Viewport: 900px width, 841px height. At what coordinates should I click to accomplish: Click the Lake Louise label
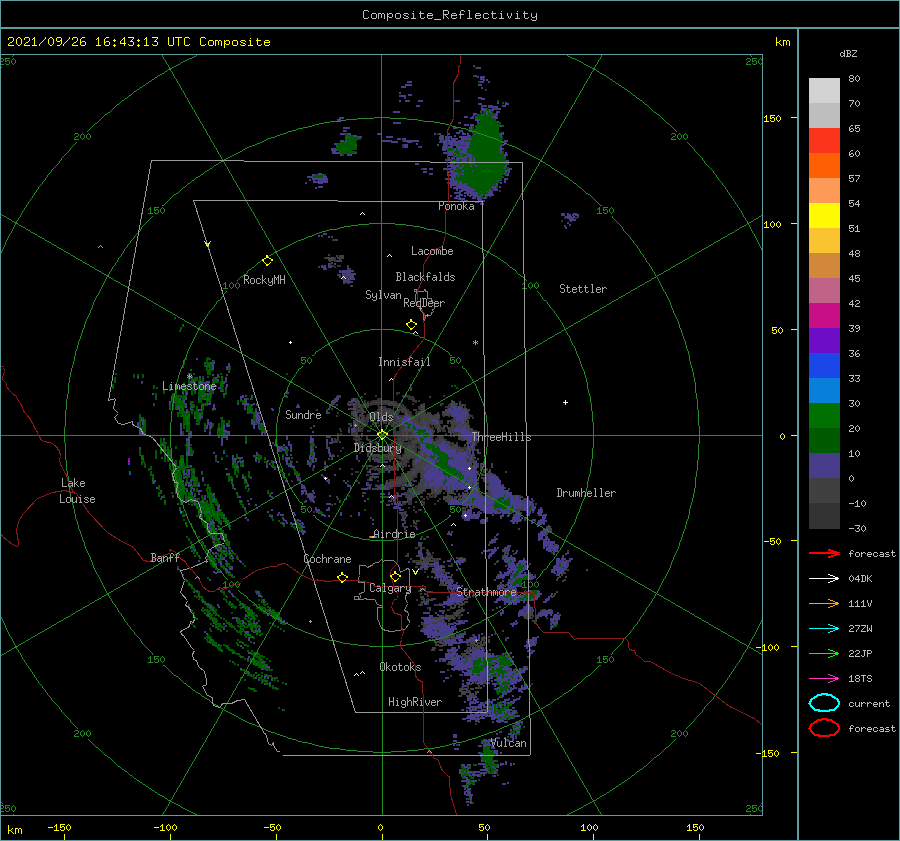(x=77, y=491)
